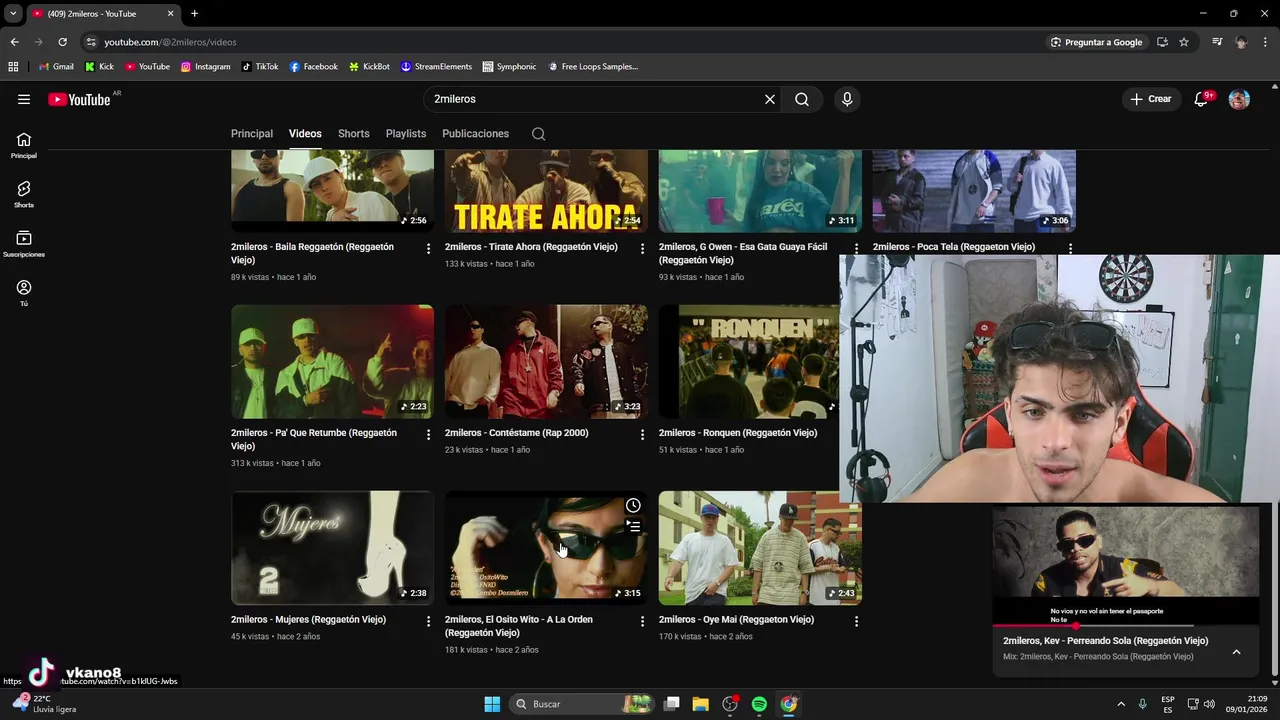The height and width of the screenshot is (720, 1280).
Task: Open Chrome's apps grid in bookmarks bar
Action: click(13, 67)
